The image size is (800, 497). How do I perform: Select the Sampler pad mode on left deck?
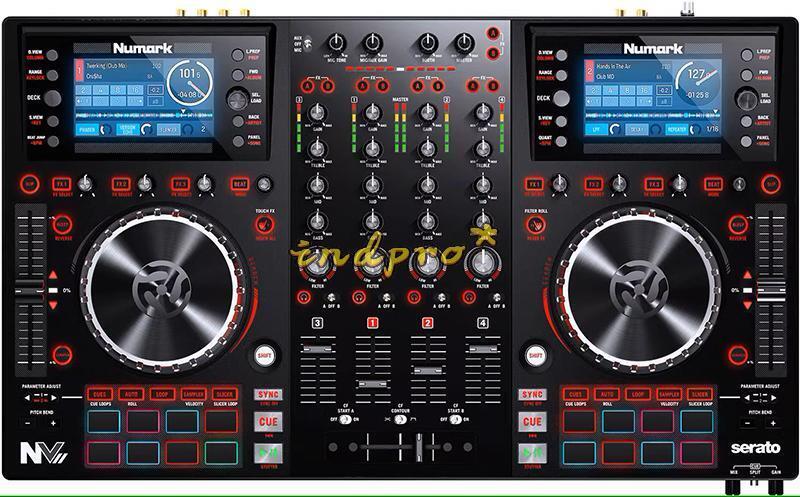(x=194, y=394)
